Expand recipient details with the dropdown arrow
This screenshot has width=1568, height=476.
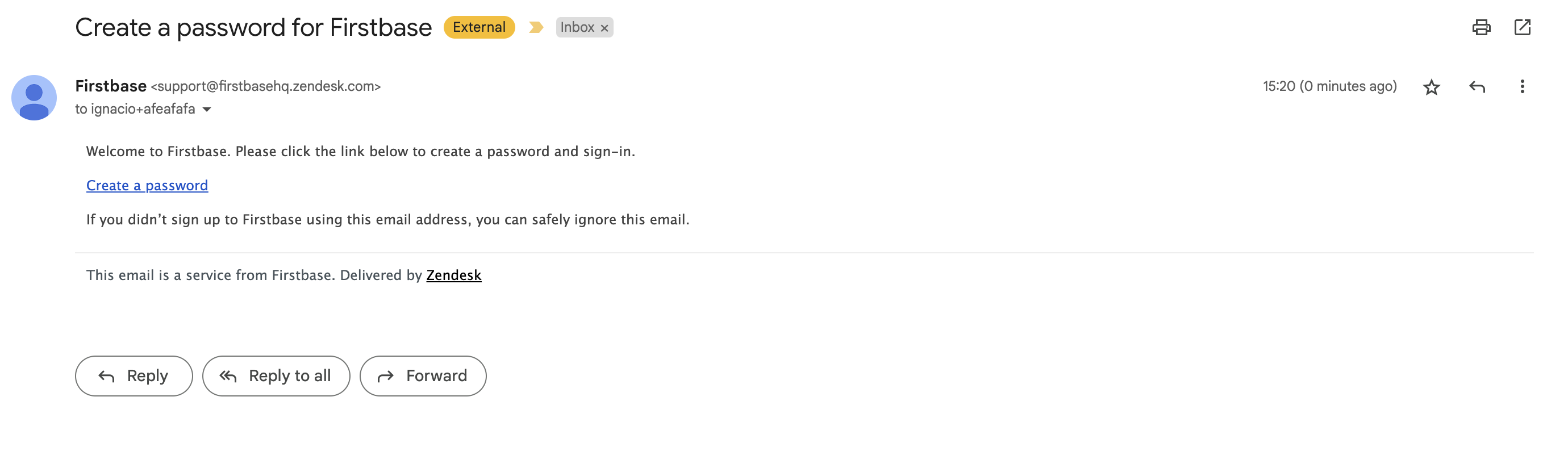tap(206, 110)
